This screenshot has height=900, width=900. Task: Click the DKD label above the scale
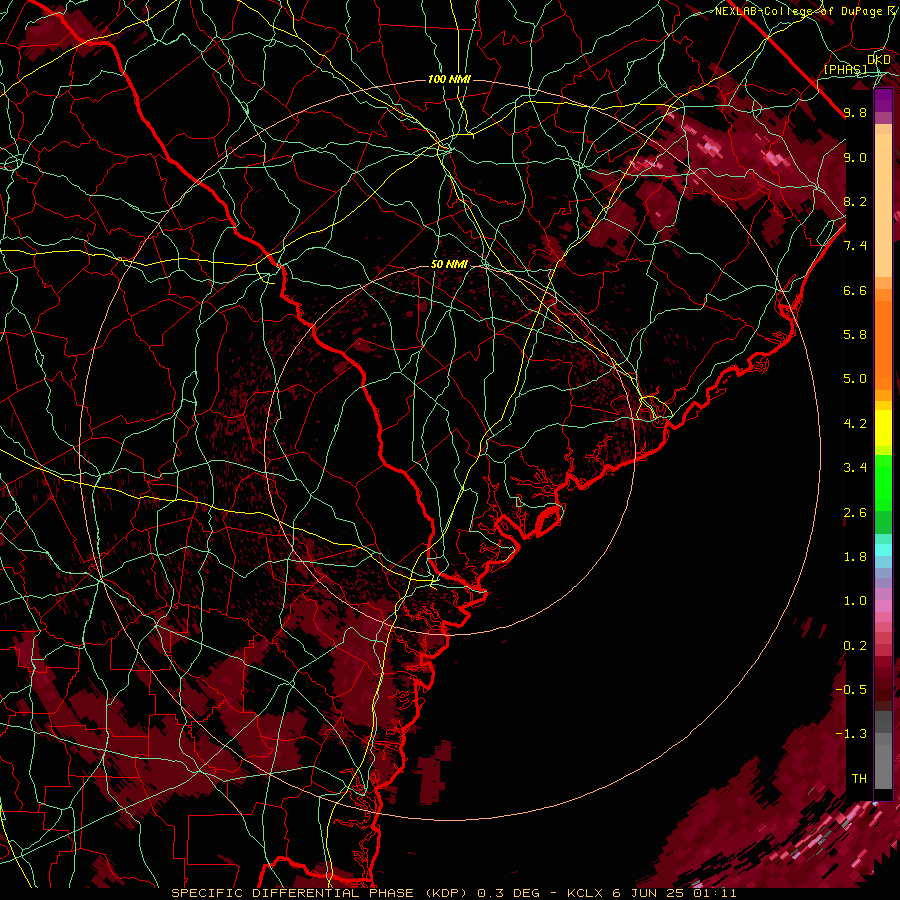click(879, 60)
